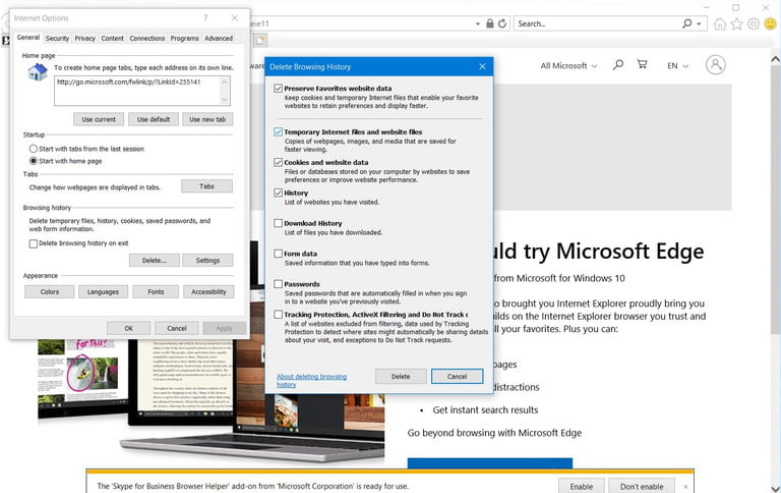Check Passwords checkbox
Image resolution: width=781 pixels, height=493 pixels.
pyautogui.click(x=278, y=284)
